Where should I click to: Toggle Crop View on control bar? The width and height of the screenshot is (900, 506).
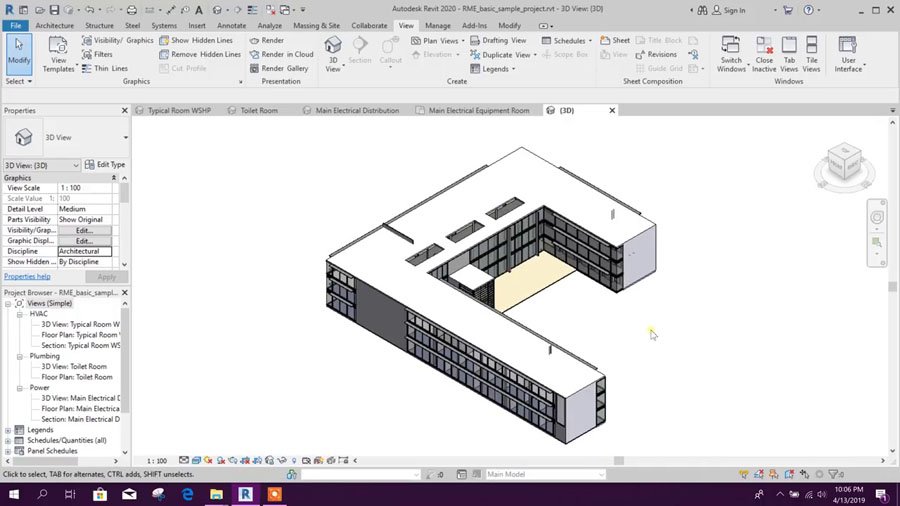click(x=245, y=460)
